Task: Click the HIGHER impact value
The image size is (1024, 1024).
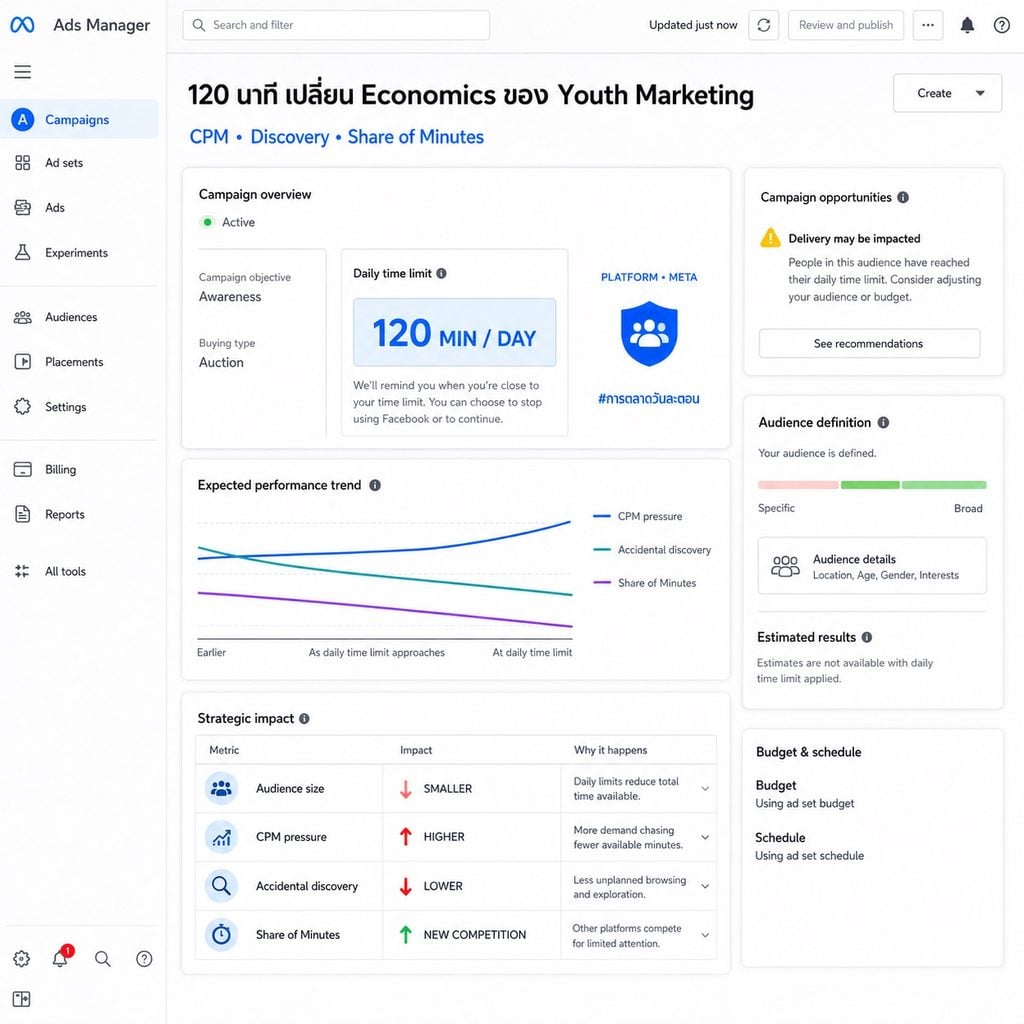Action: click(444, 837)
